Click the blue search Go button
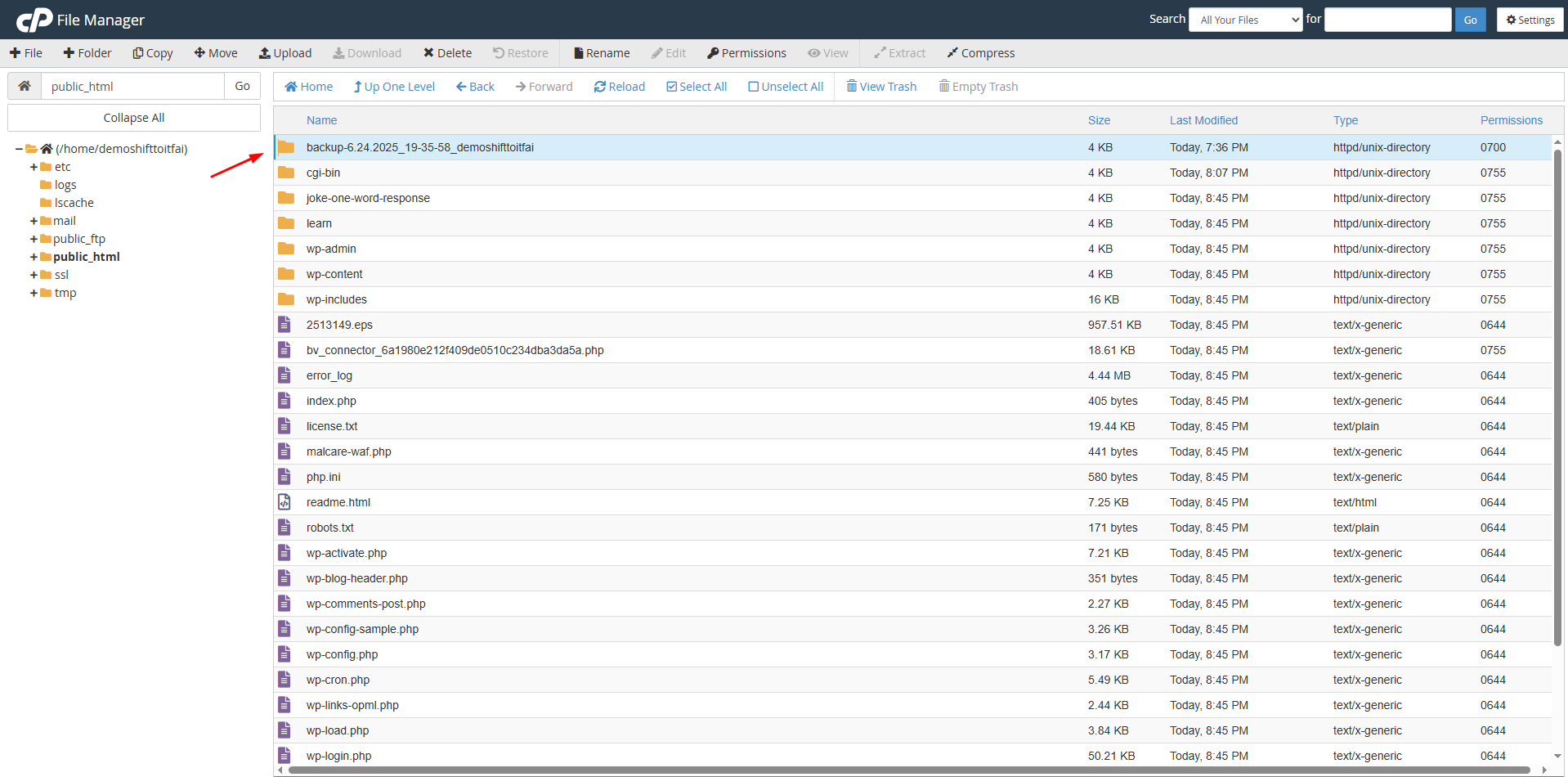 tap(1471, 20)
